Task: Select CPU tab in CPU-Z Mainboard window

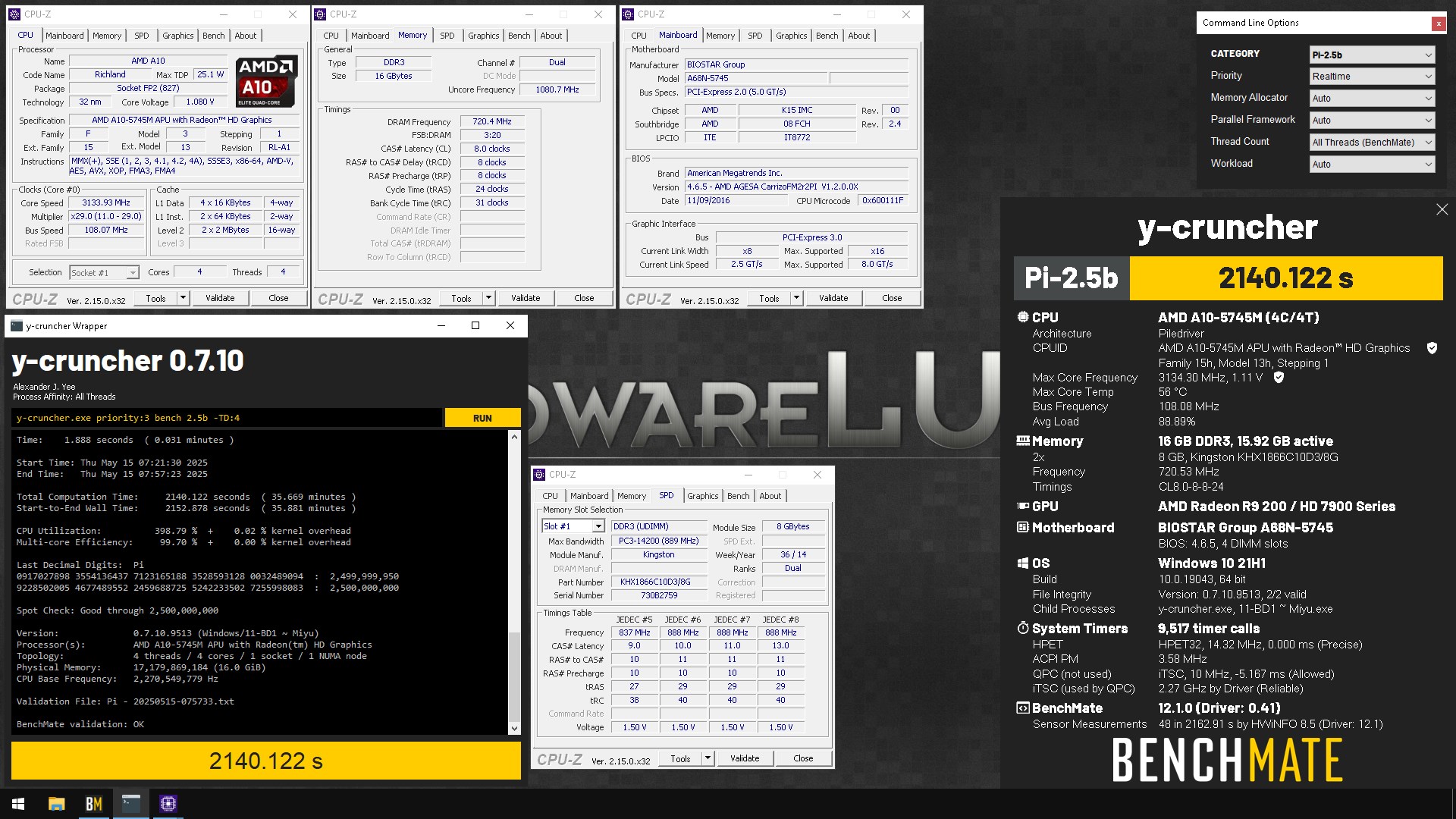Action: (639, 36)
